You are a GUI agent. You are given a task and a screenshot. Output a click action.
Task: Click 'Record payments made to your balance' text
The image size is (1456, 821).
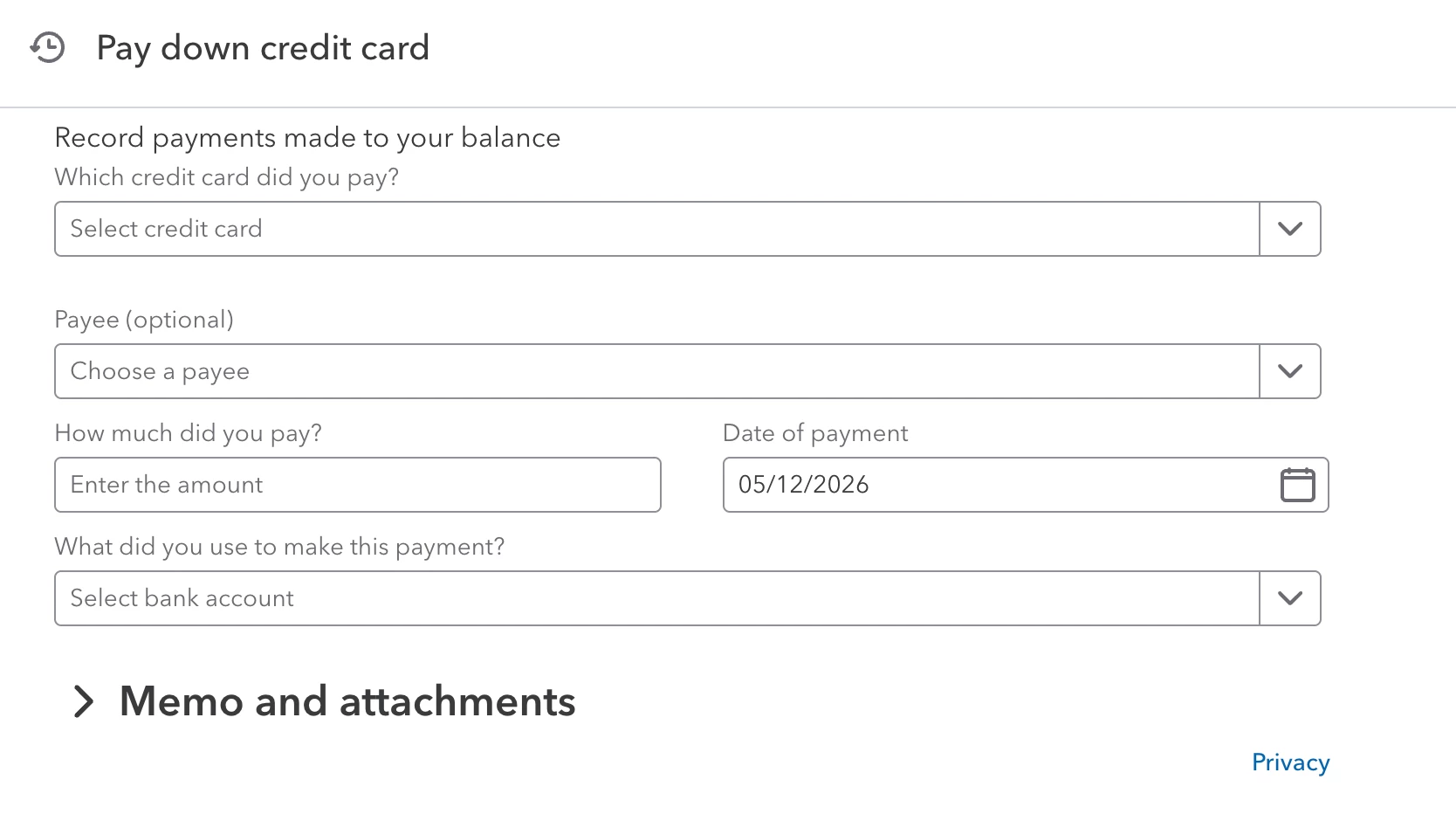(x=307, y=138)
